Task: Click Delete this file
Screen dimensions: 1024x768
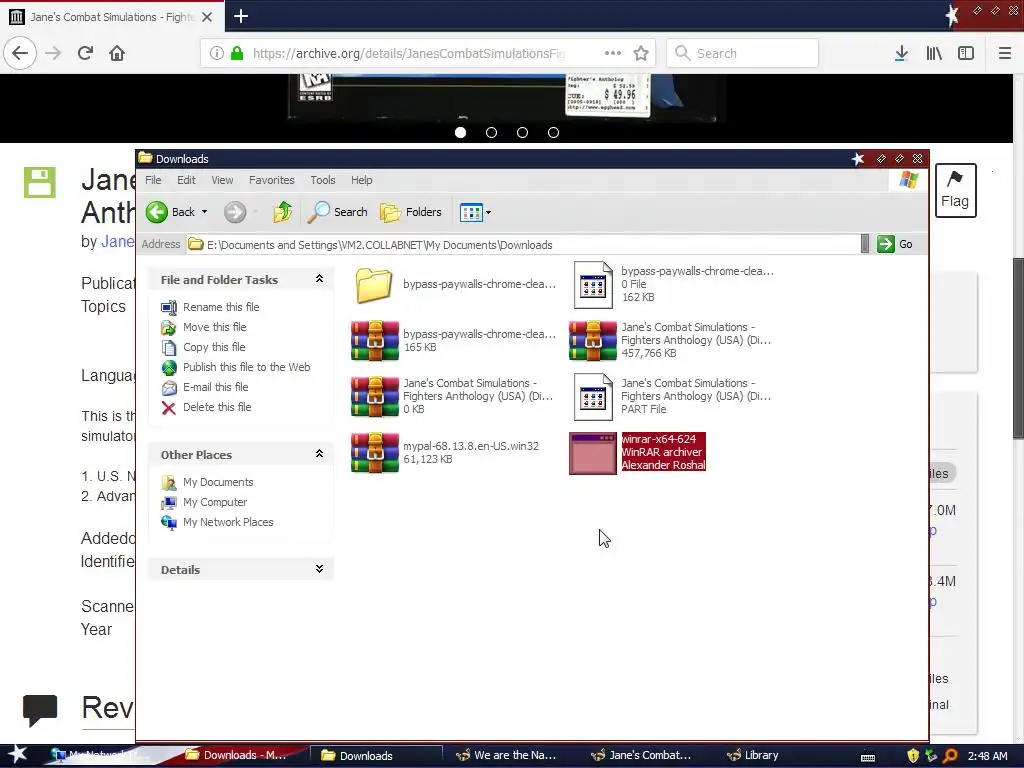Action: 206,407
